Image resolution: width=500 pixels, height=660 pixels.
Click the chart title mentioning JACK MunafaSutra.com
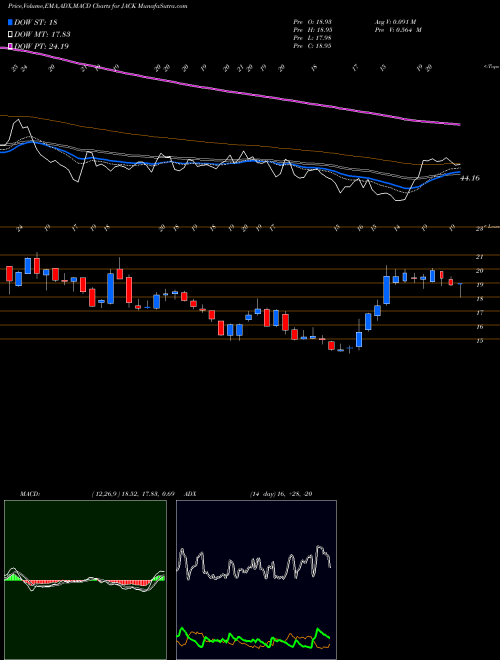click(x=98, y=6)
